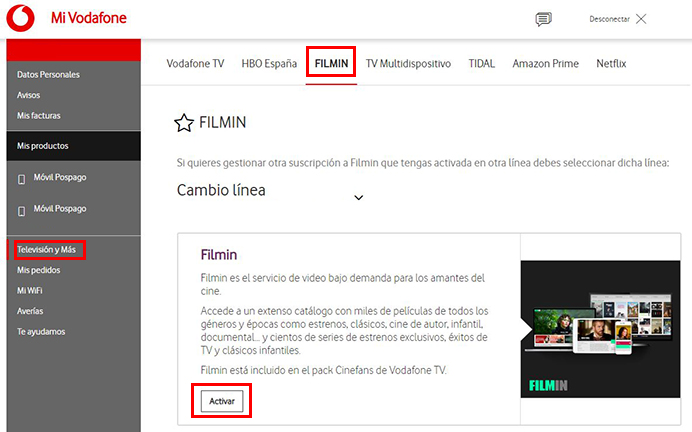Open the Netflix tab
Screen dimensions: 692x432
coord(611,64)
